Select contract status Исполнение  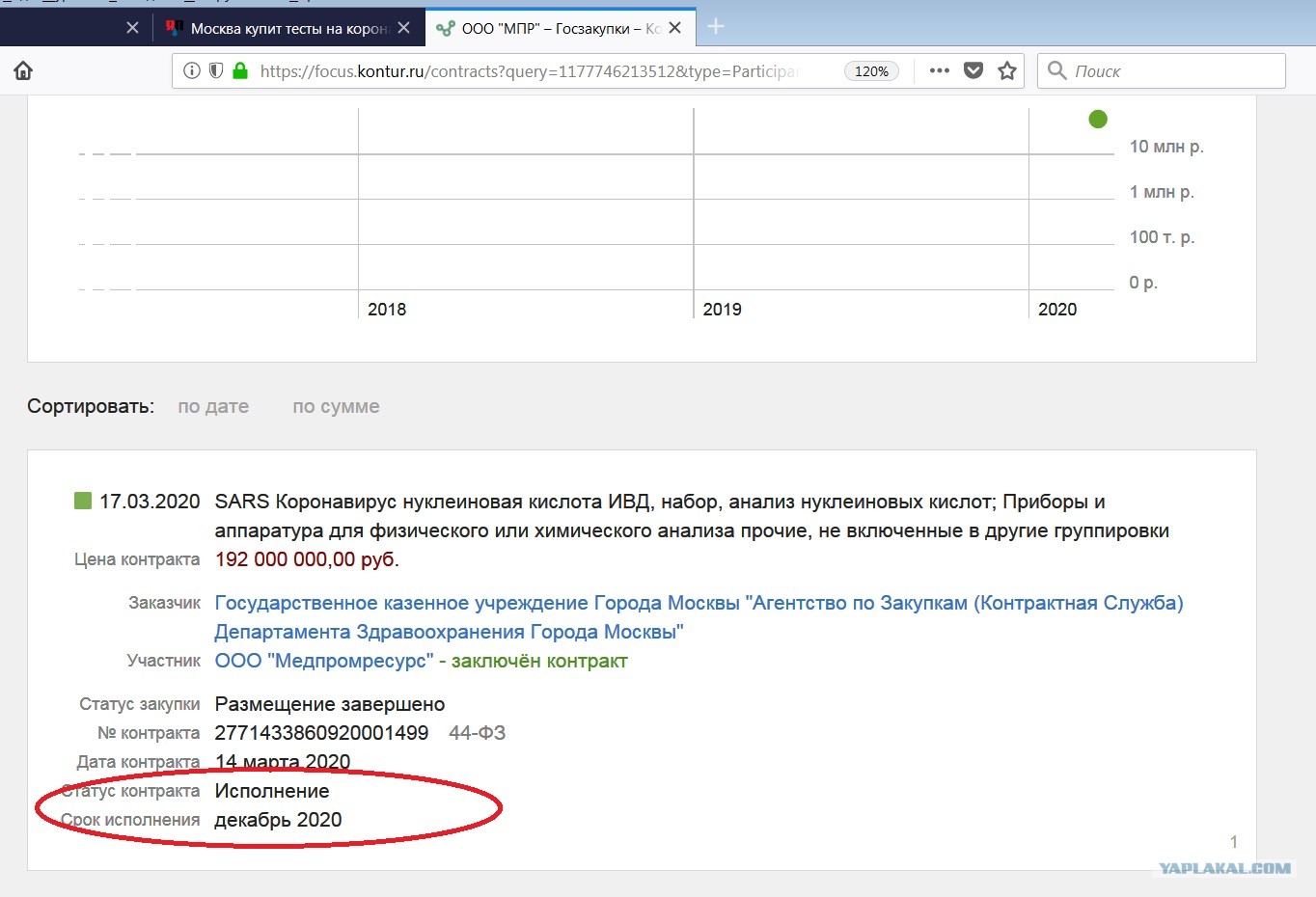point(272,791)
